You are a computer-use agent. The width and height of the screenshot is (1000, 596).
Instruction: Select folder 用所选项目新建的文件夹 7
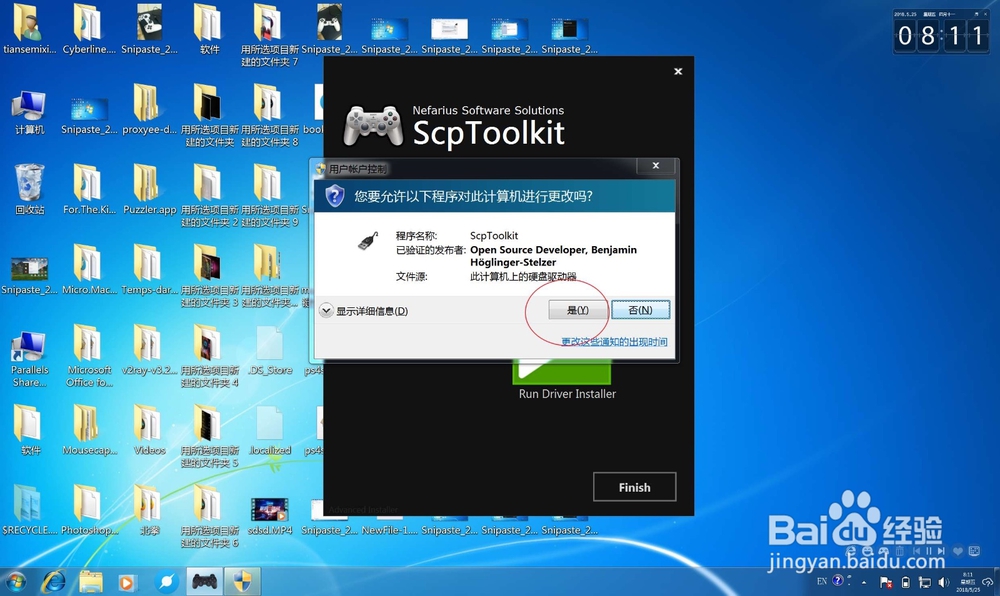[269, 35]
